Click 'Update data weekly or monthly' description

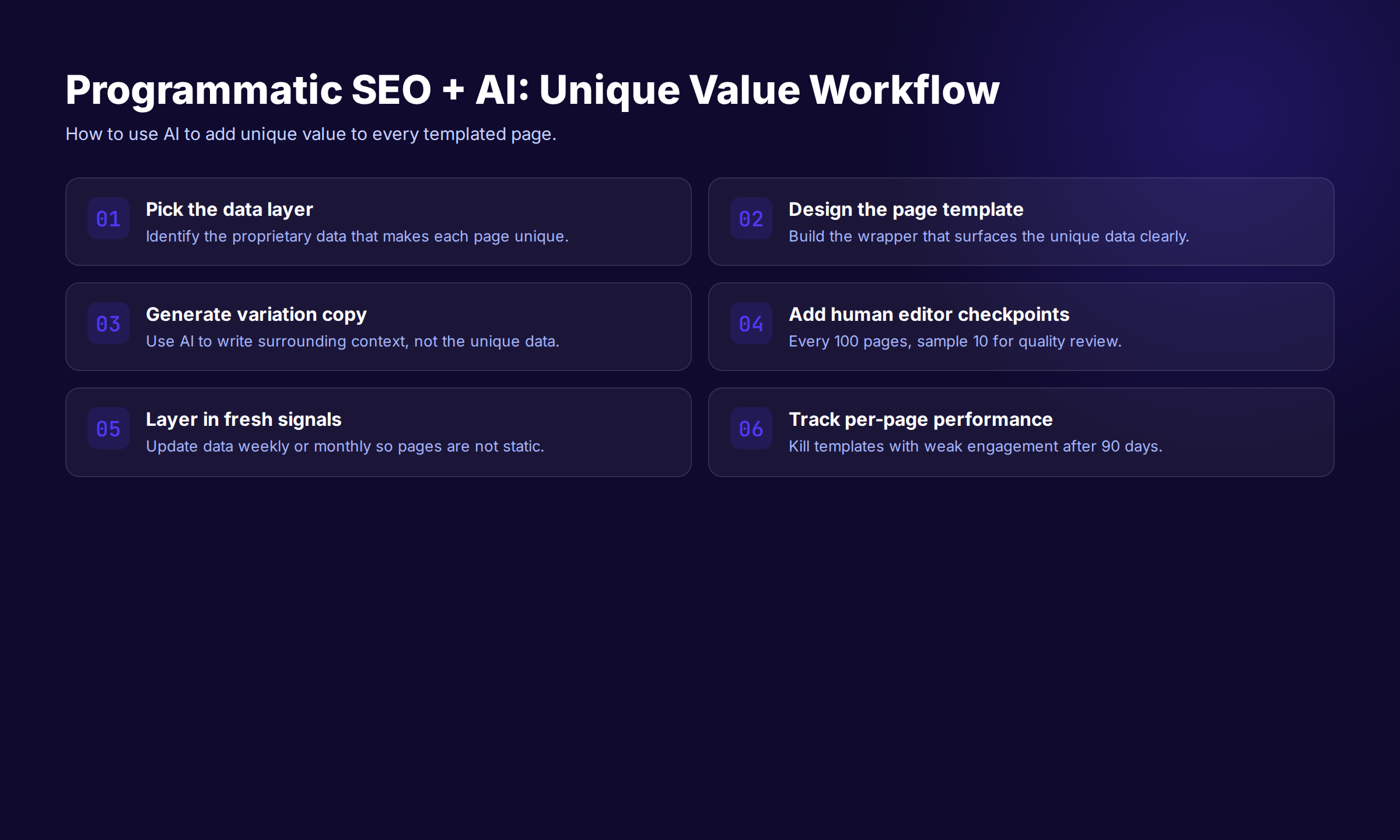(345, 446)
